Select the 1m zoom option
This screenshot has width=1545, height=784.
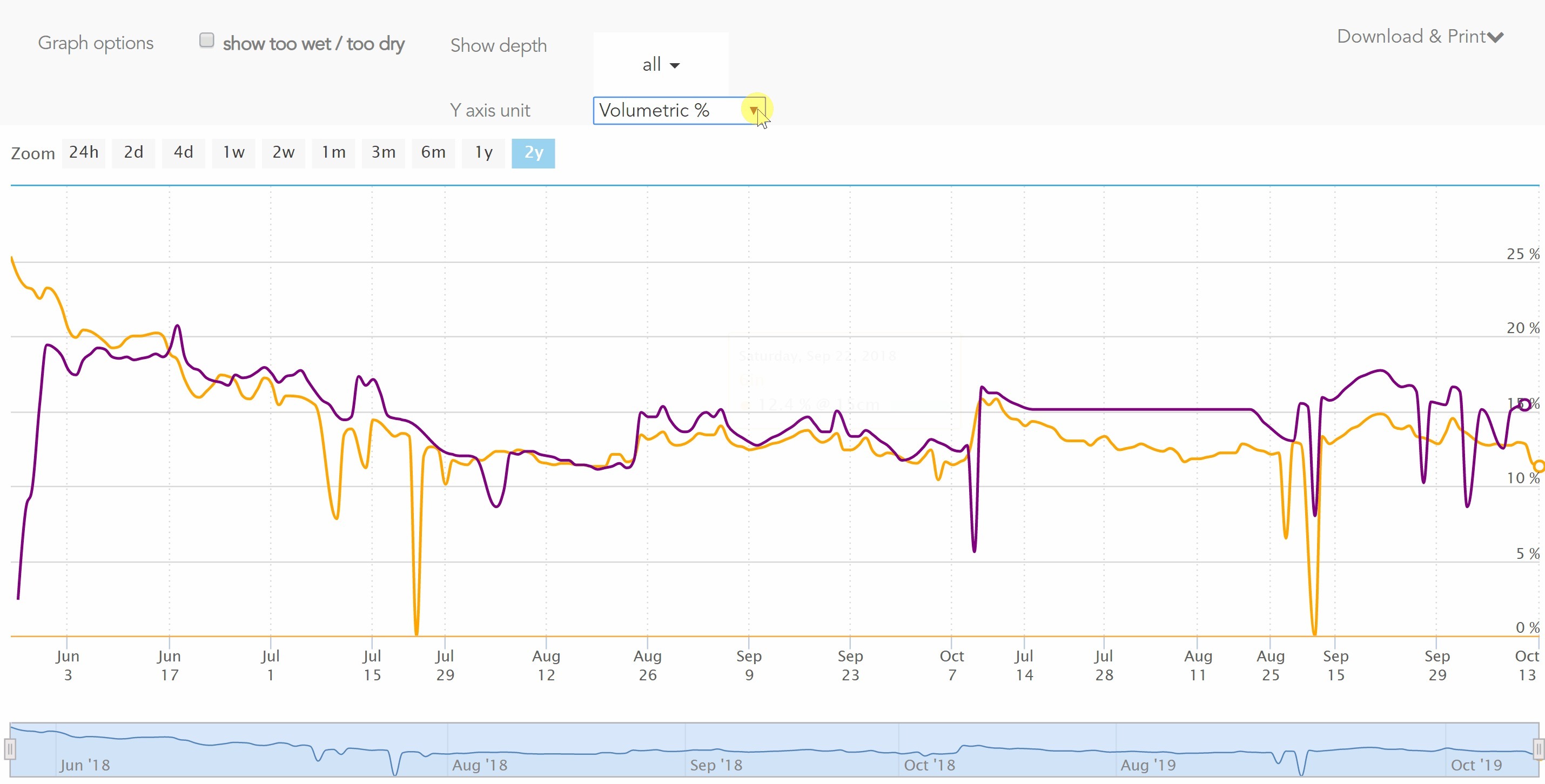(x=333, y=153)
